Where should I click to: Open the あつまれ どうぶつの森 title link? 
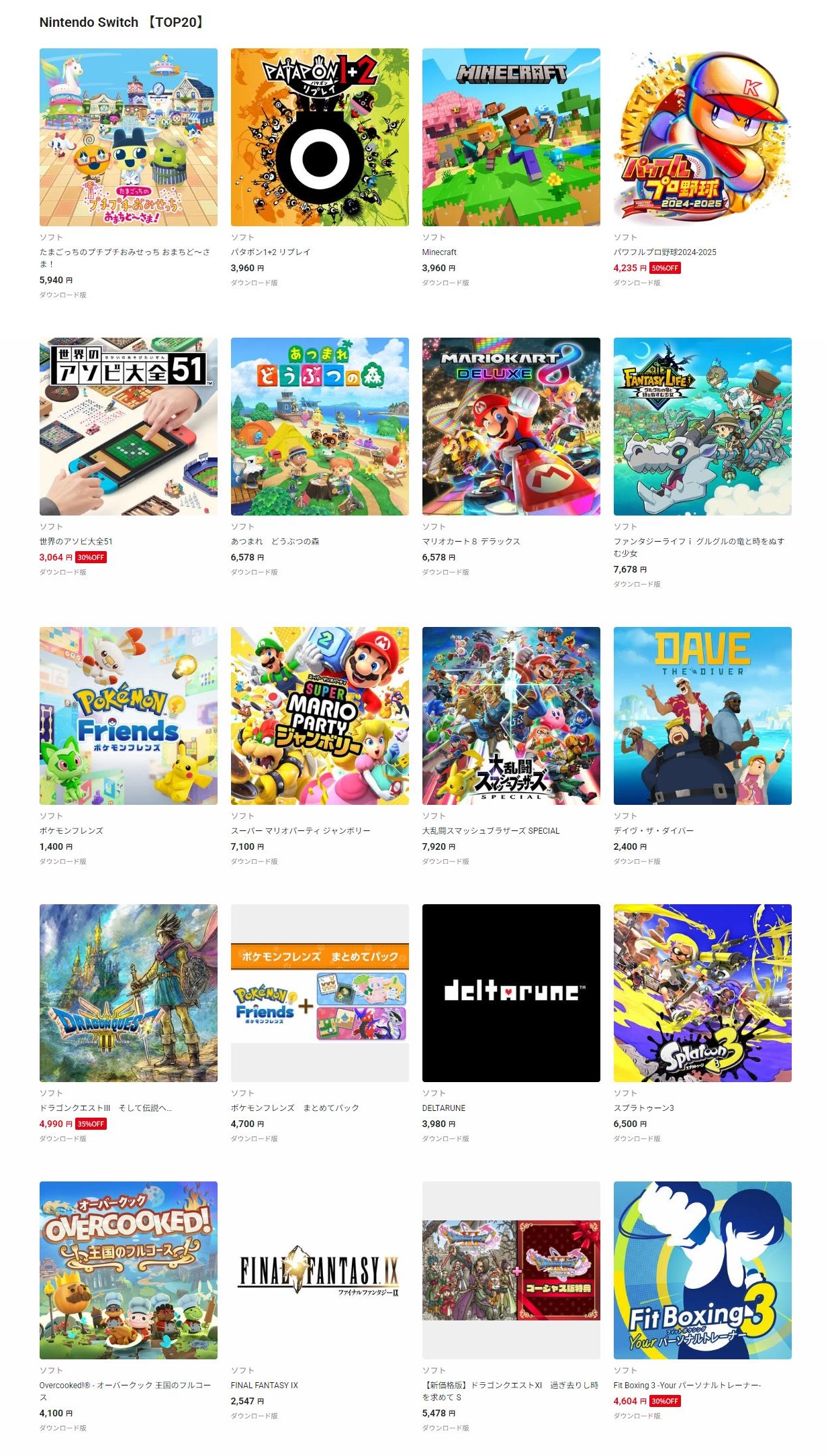point(275,541)
